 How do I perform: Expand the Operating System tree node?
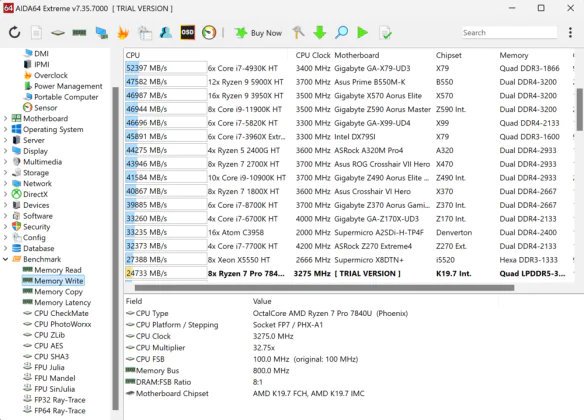(x=5, y=129)
